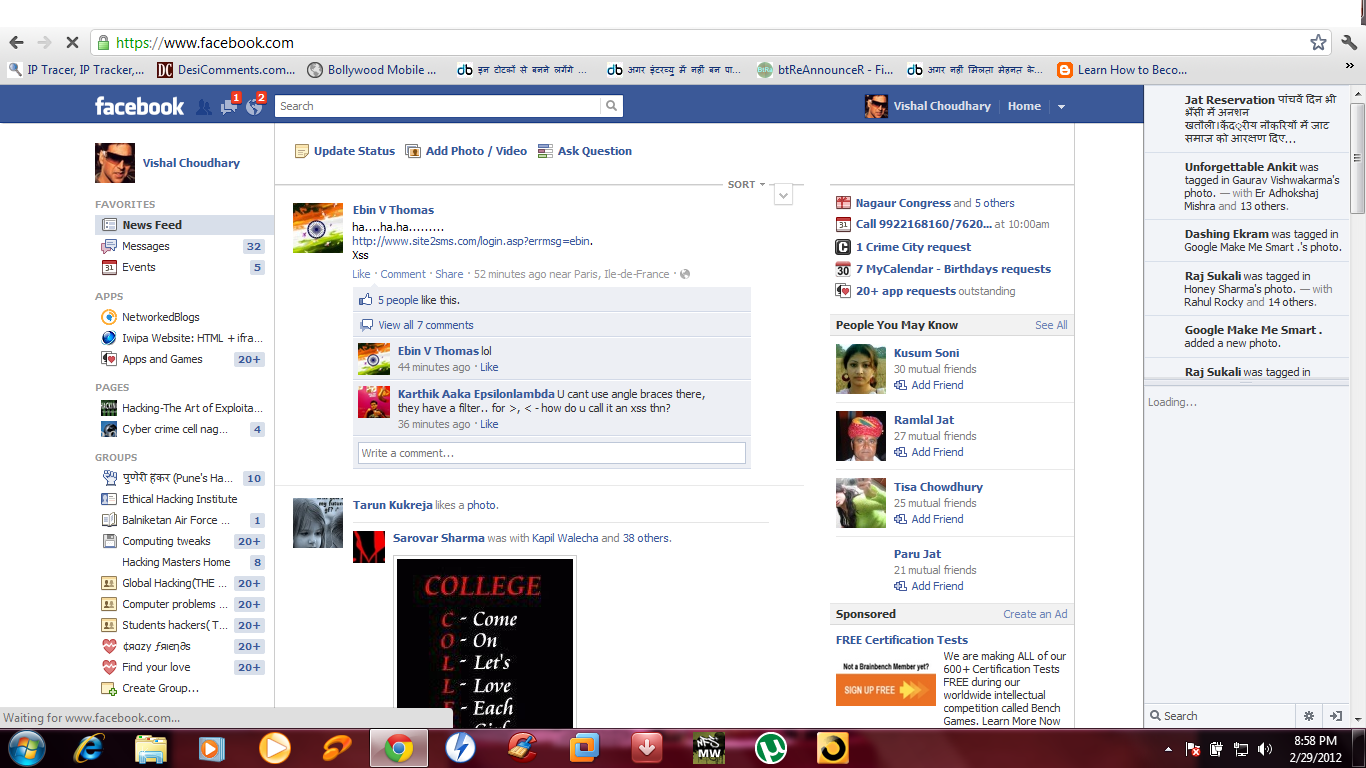The height and width of the screenshot is (768, 1366).
Task: Click the Write a comment field
Action: click(x=550, y=452)
